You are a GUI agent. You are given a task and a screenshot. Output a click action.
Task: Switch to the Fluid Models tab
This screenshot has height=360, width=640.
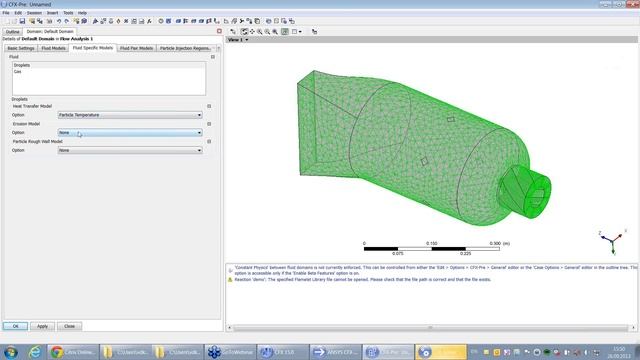[53, 48]
